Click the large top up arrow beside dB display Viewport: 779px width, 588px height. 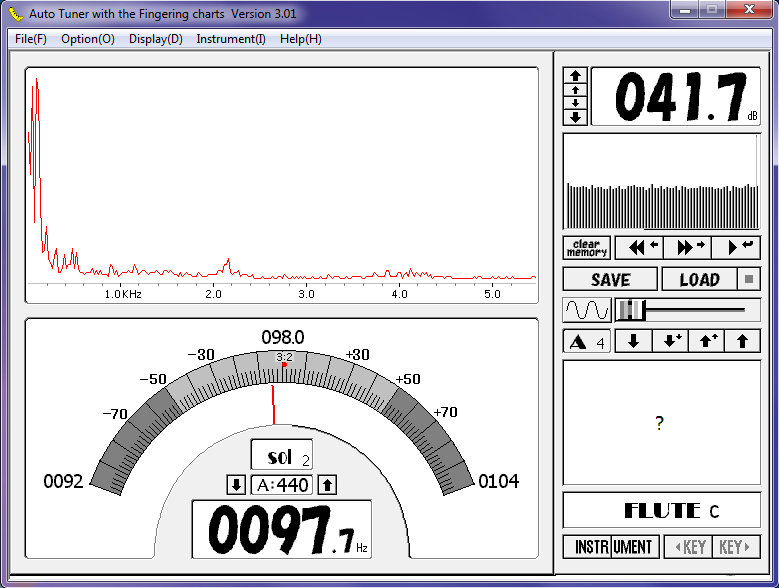coord(575,76)
